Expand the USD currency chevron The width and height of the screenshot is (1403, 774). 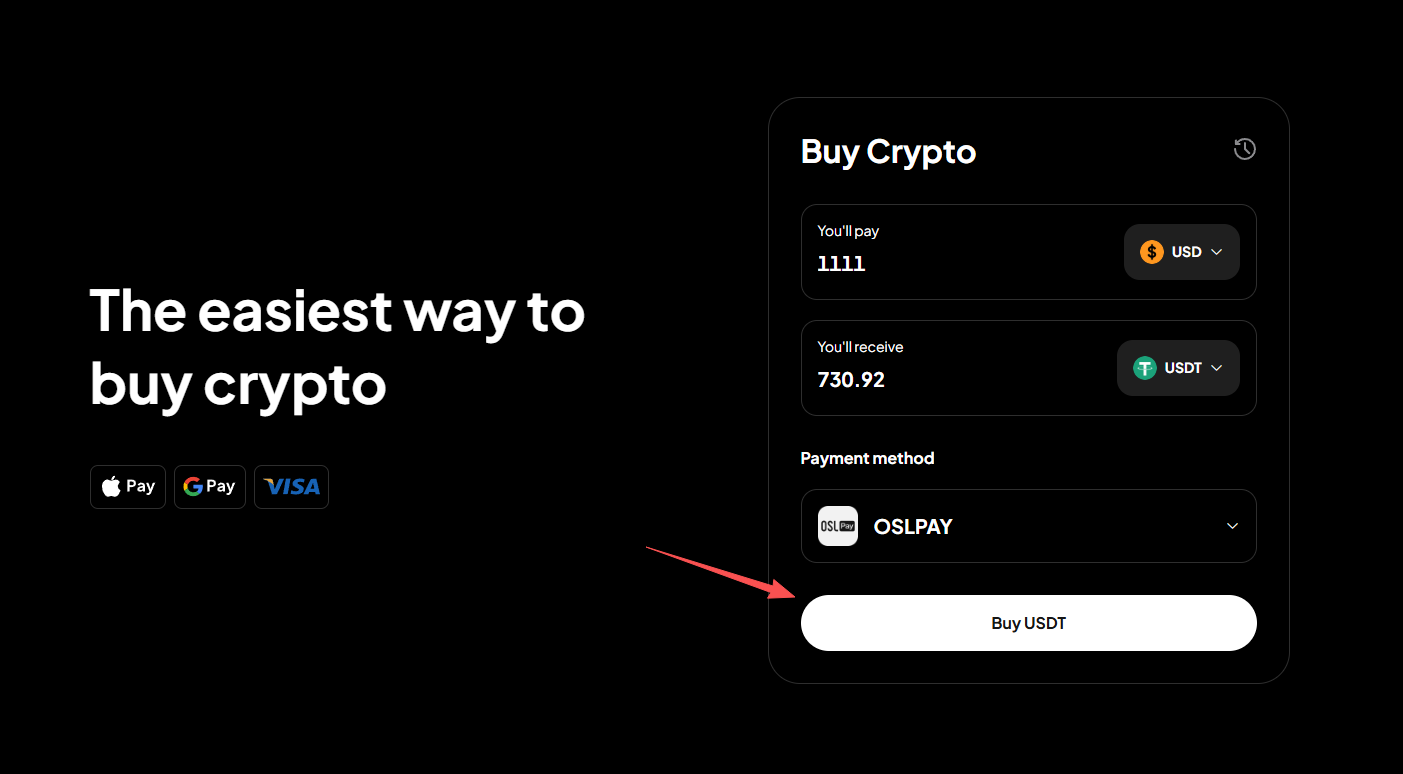(1217, 252)
